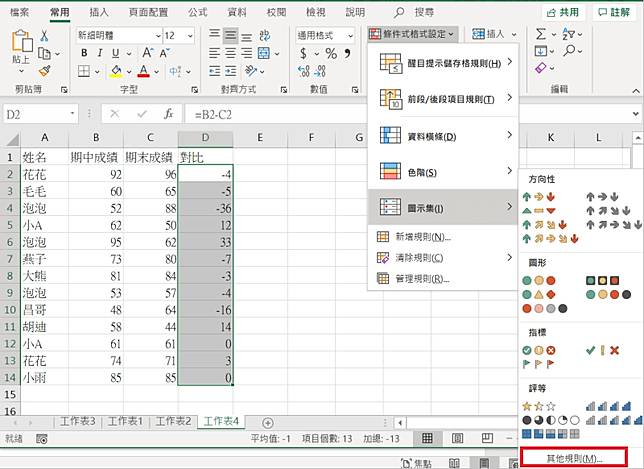Click the merge and center icon
The image size is (644, 469).
click(x=264, y=53)
